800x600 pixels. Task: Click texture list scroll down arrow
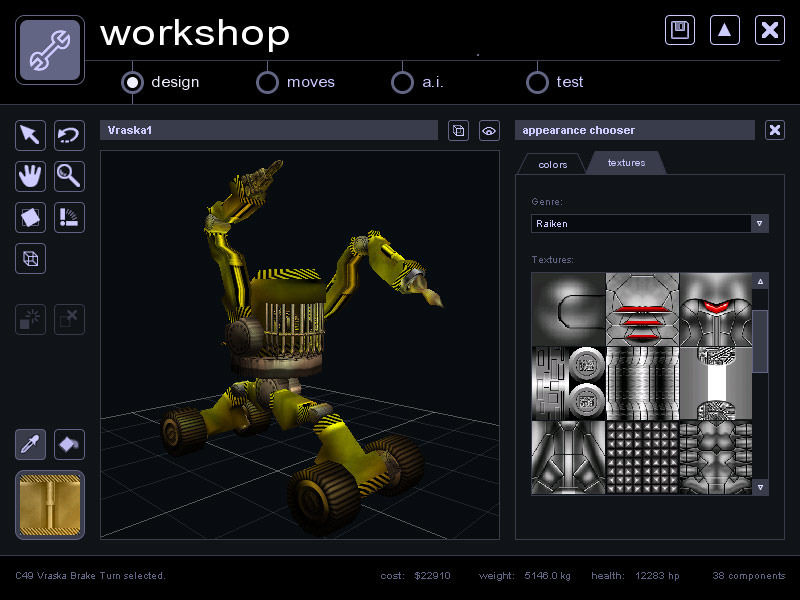tap(760, 486)
